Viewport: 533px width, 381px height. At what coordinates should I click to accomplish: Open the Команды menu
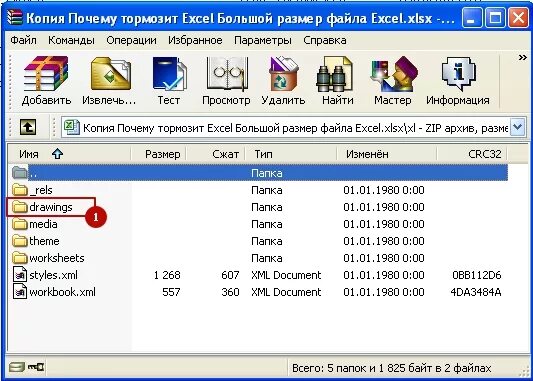71,40
